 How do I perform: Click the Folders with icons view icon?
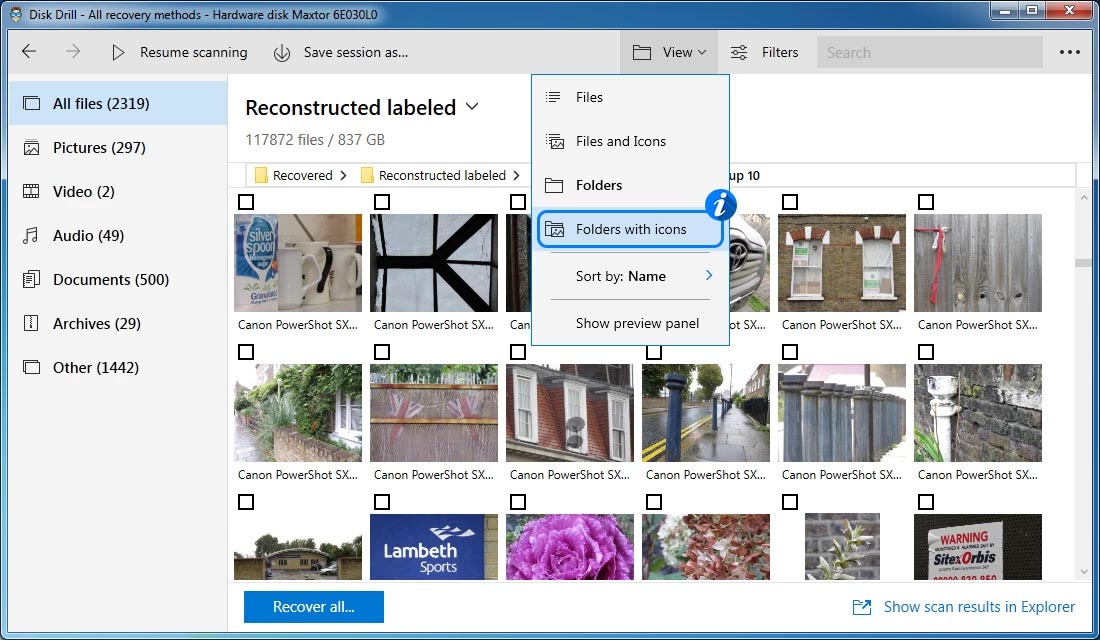554,229
